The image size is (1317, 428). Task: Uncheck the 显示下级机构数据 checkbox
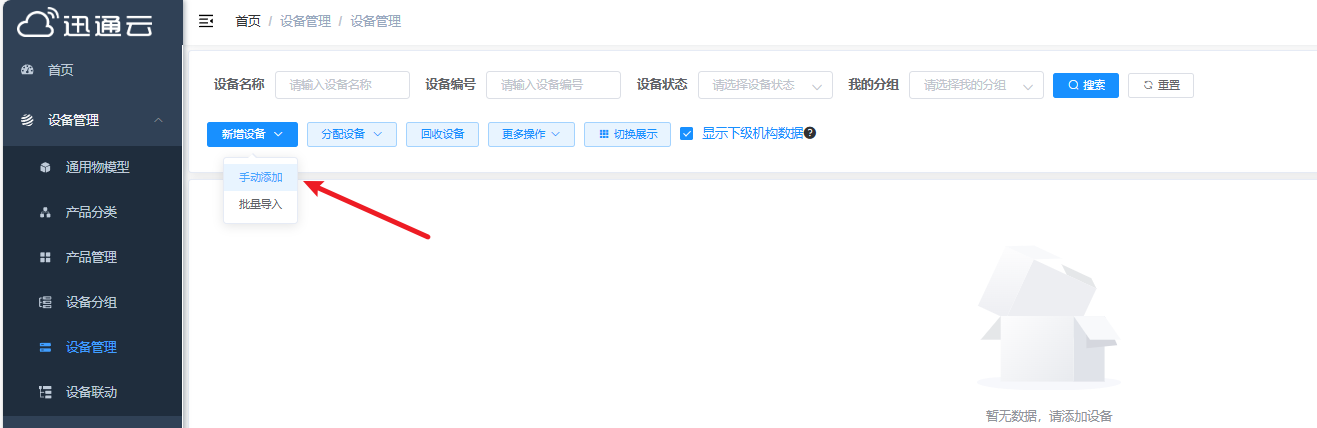tap(687, 134)
